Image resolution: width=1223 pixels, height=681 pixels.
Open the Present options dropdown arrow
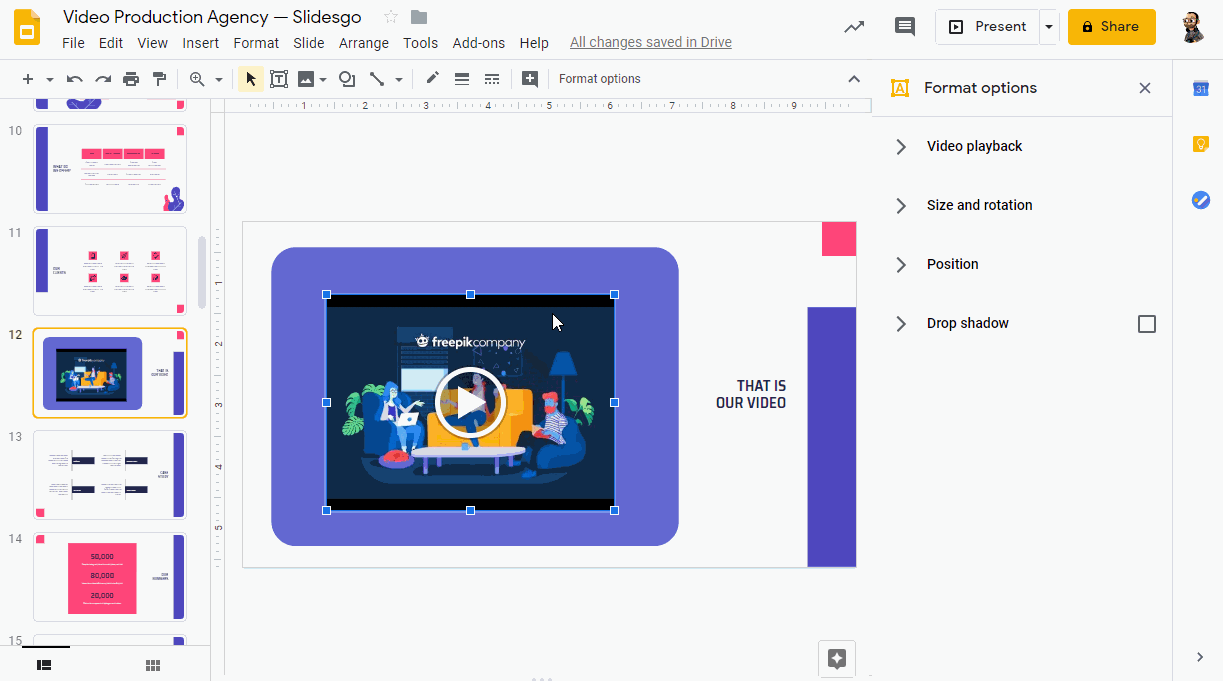tap(1048, 27)
